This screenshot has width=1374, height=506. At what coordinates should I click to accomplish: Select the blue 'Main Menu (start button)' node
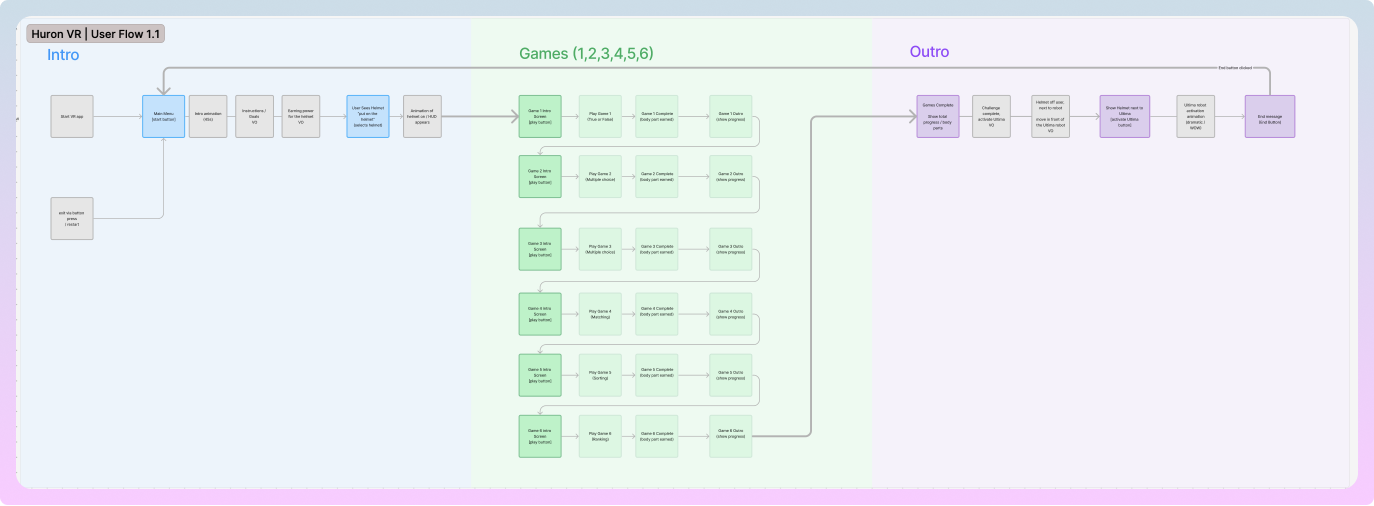163,116
